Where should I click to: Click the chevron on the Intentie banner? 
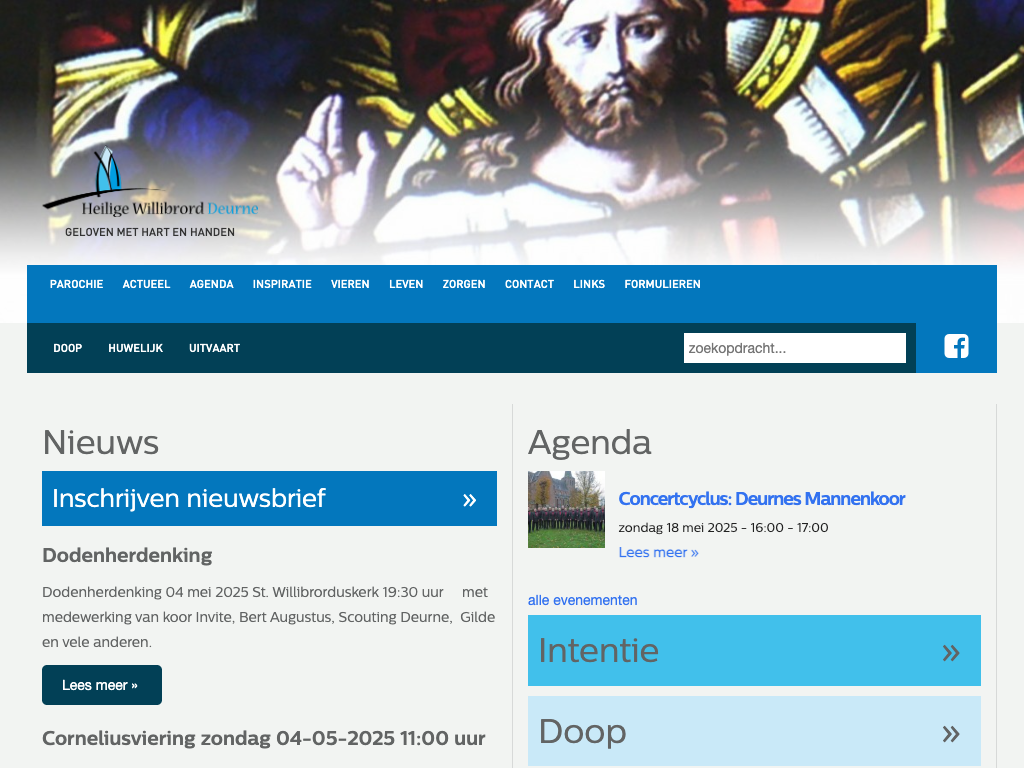pos(950,652)
